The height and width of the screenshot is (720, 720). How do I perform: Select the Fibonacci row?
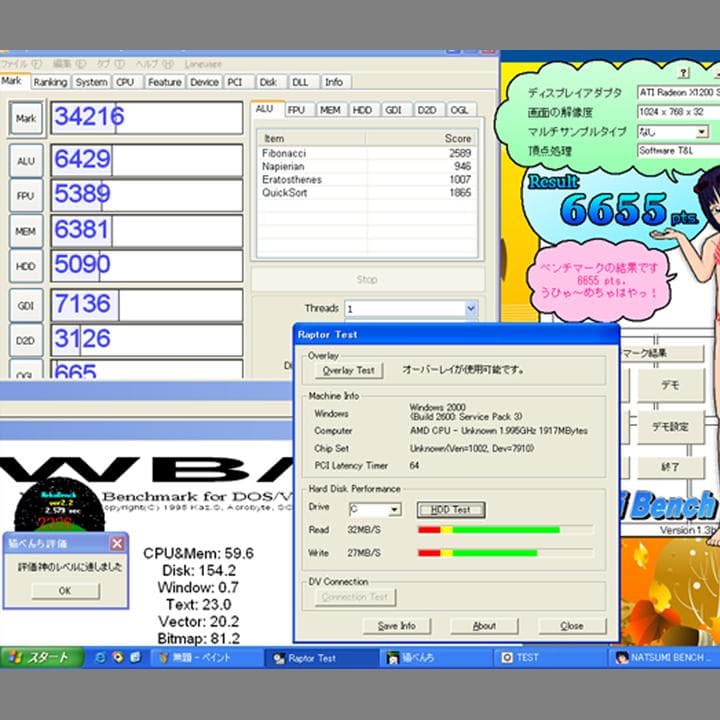pos(367,153)
